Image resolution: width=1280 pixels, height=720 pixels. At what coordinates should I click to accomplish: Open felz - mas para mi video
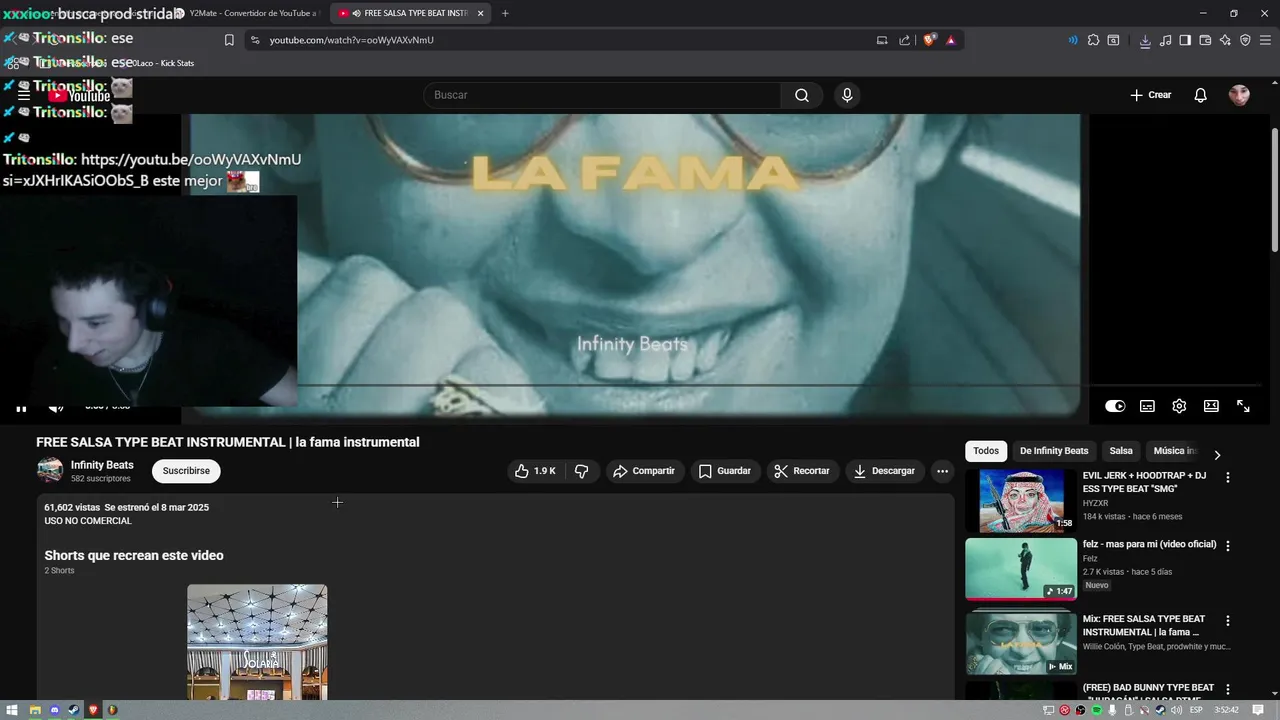click(1021, 569)
